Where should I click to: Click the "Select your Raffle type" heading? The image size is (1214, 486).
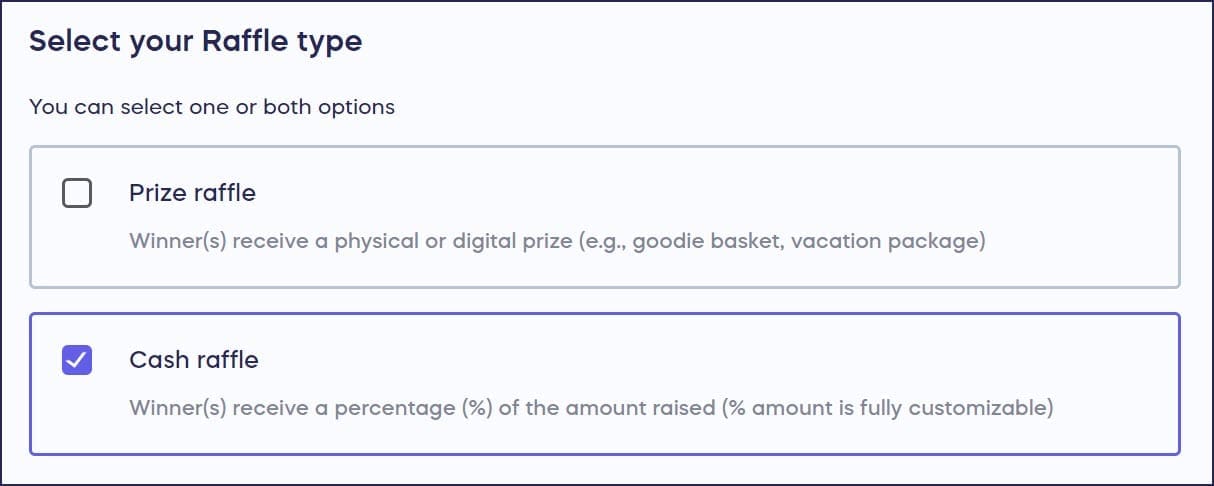click(195, 42)
